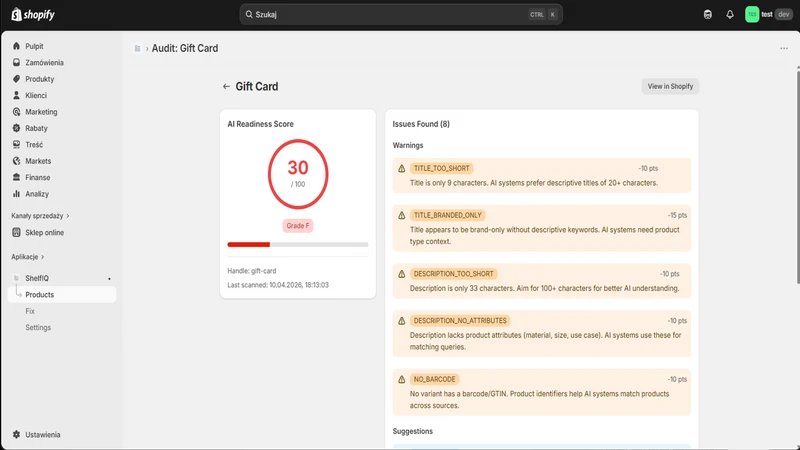Select the Products submenu item
800x450 pixels.
(62, 294)
